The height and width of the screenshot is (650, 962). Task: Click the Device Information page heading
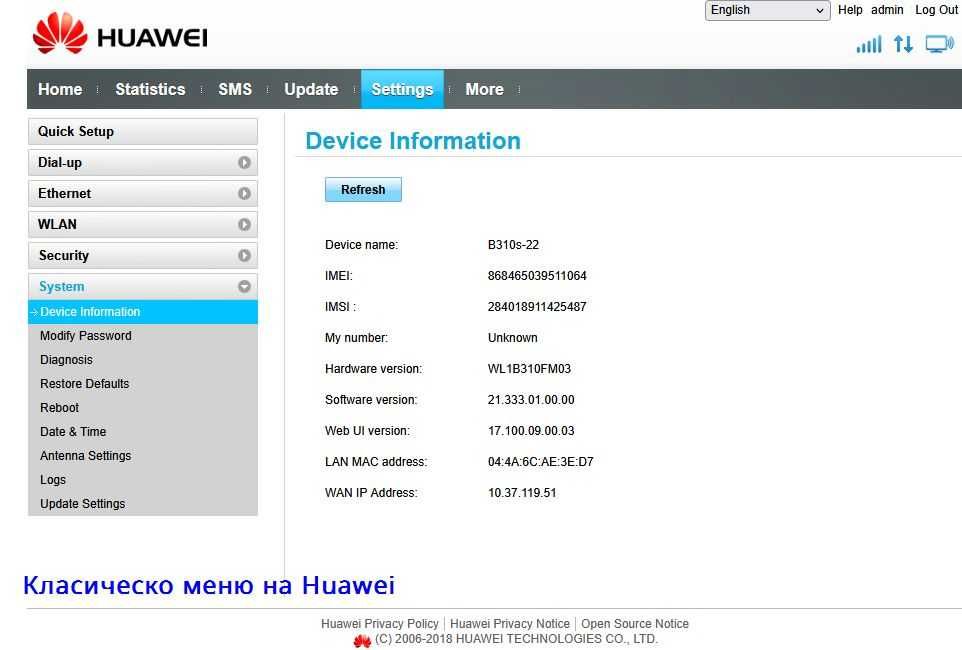point(413,141)
